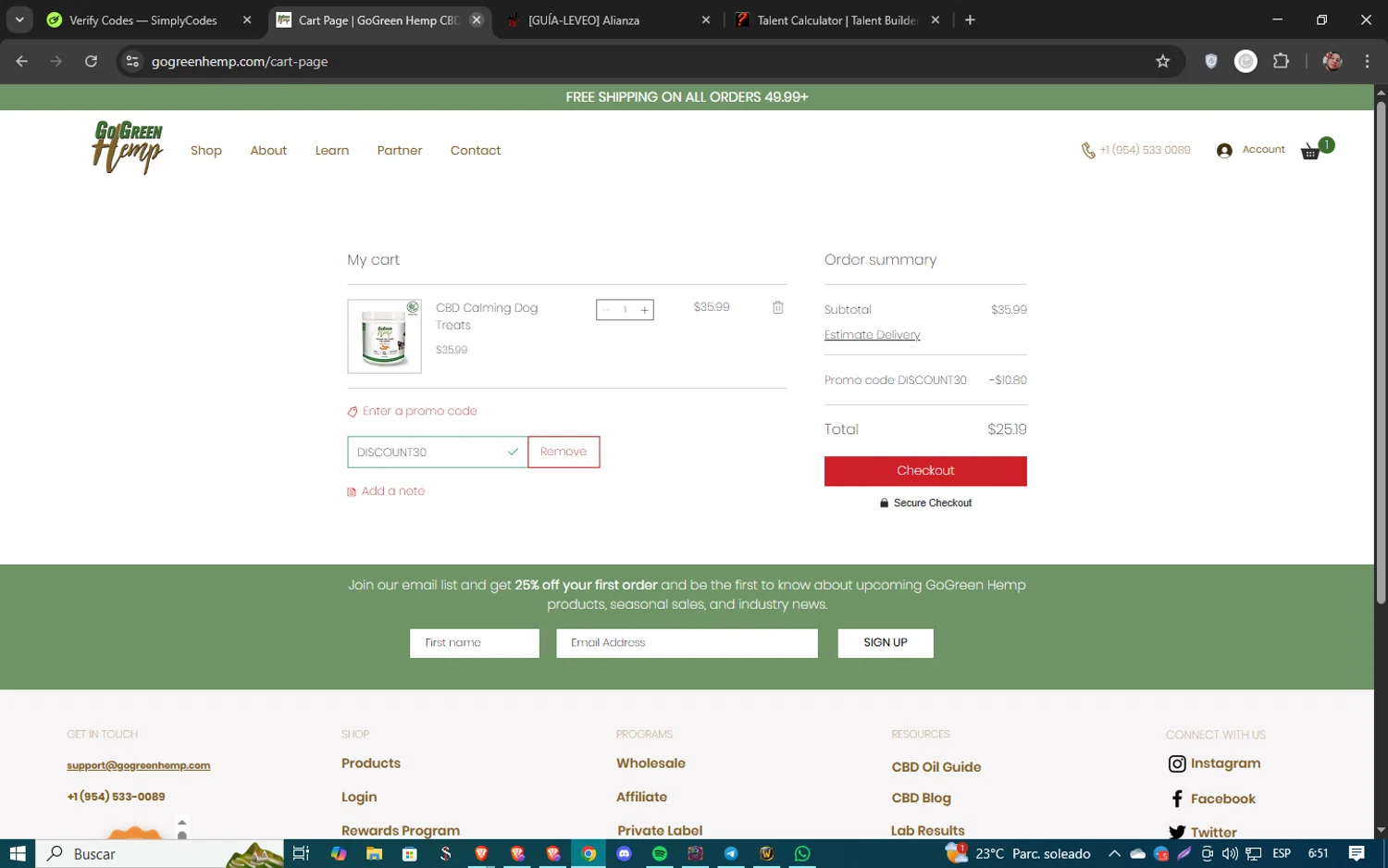
Task: Click the Facebook icon in footer
Action: pos(1177,799)
